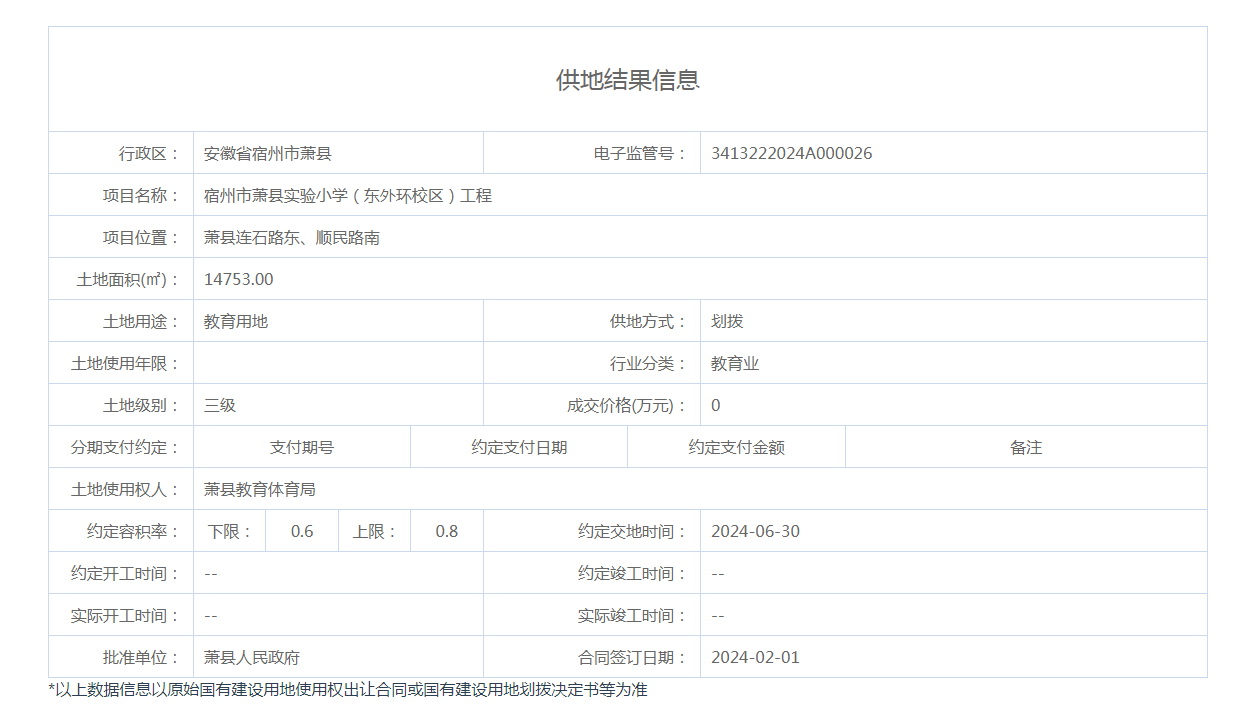Click the 支付期号 column header
The image size is (1251, 710).
pos(302,447)
